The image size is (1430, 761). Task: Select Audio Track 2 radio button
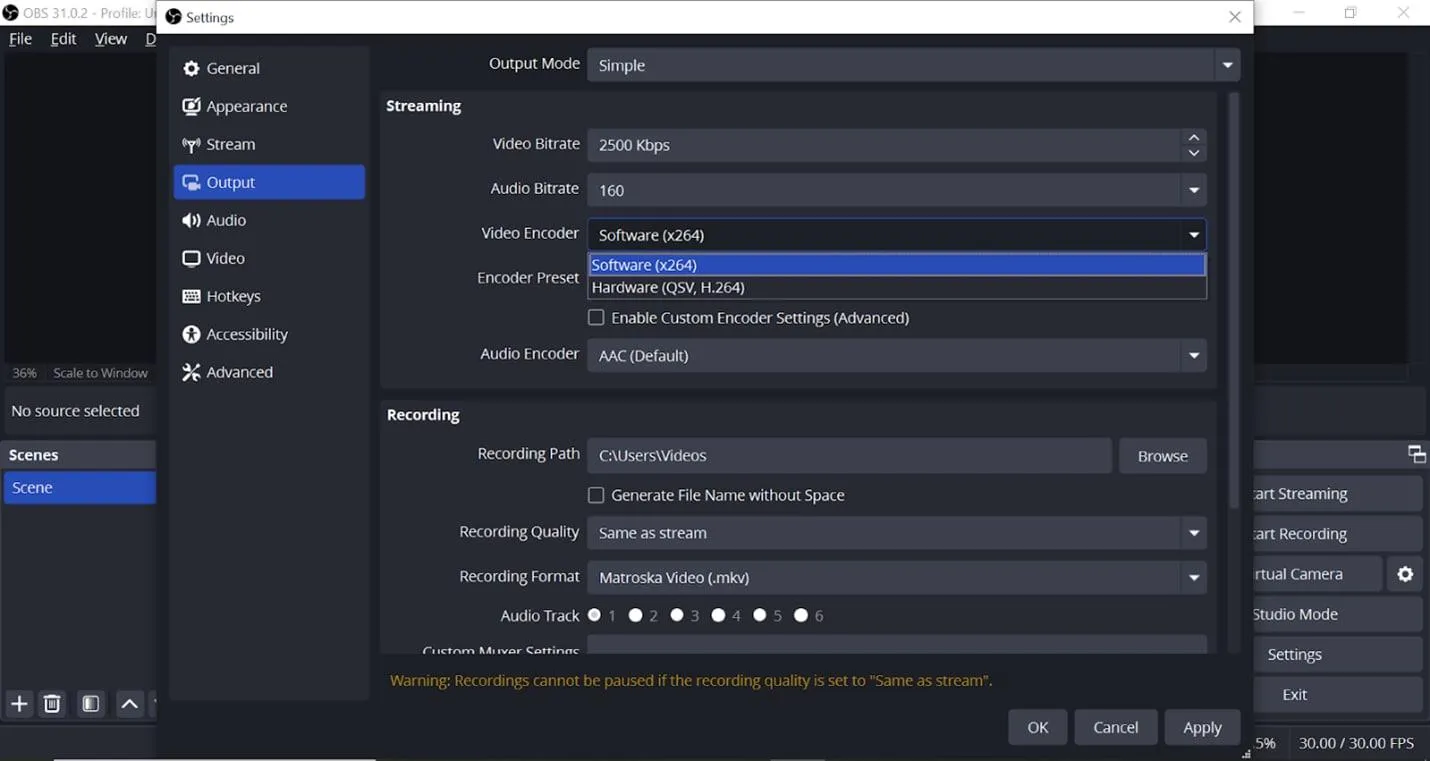[635, 615]
